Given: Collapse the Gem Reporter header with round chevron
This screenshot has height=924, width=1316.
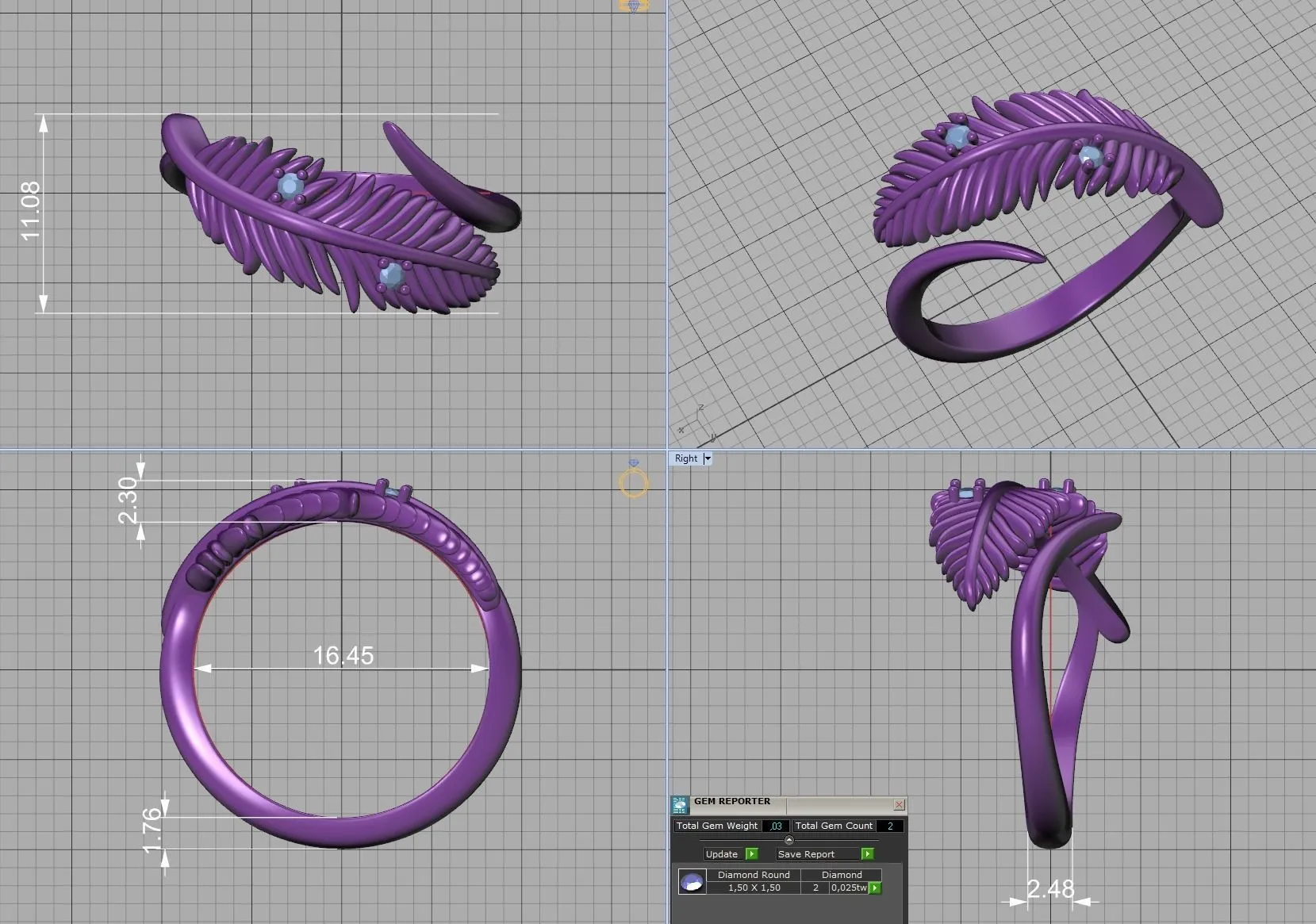Looking at the screenshot, I should 788,840.
